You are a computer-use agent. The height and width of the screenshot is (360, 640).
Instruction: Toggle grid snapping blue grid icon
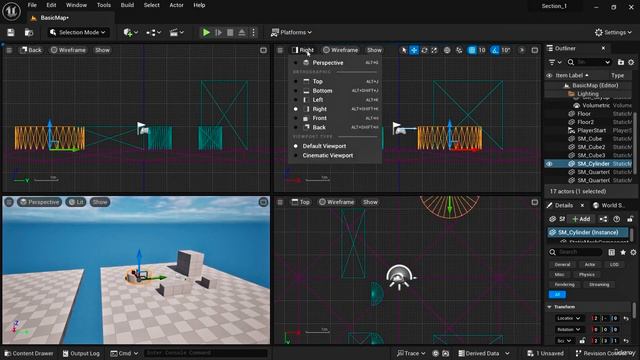(472, 50)
